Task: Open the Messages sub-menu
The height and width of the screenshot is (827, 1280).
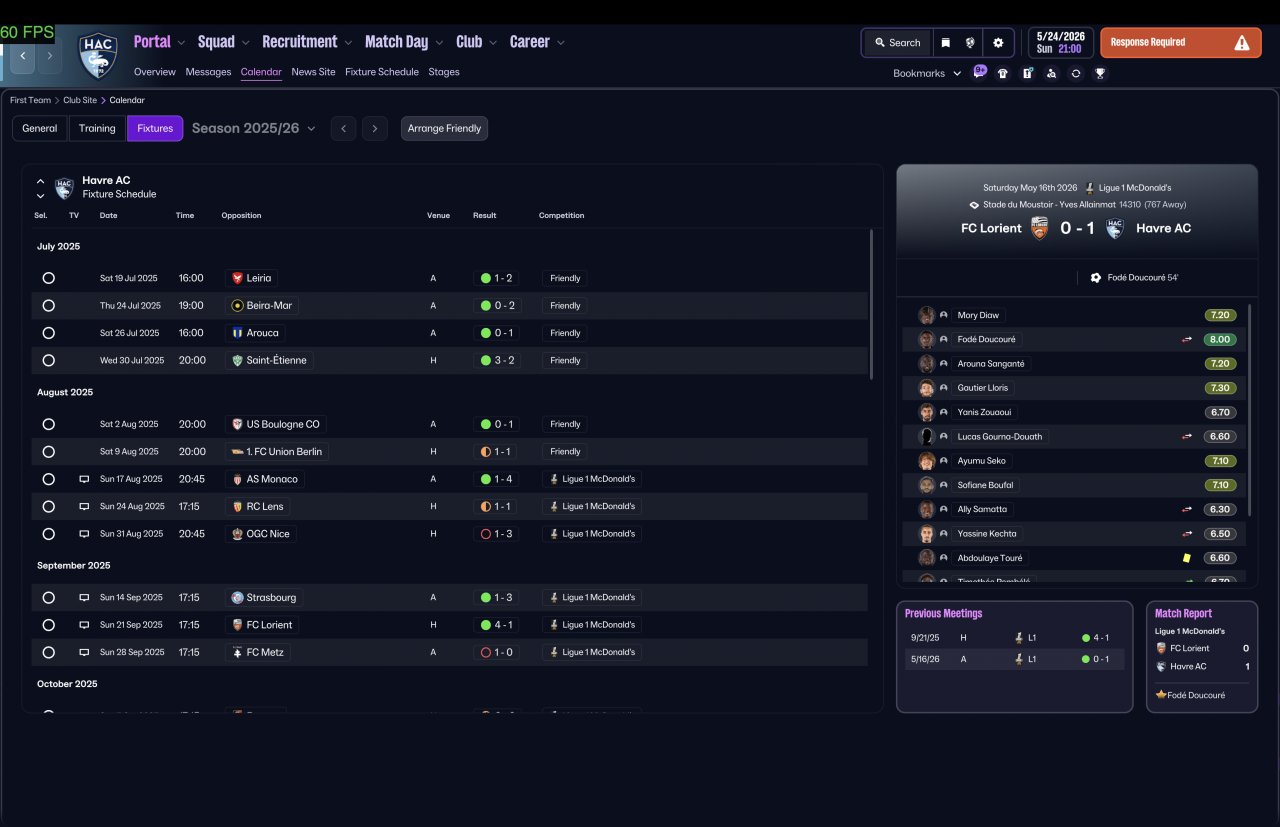Action: (208, 72)
